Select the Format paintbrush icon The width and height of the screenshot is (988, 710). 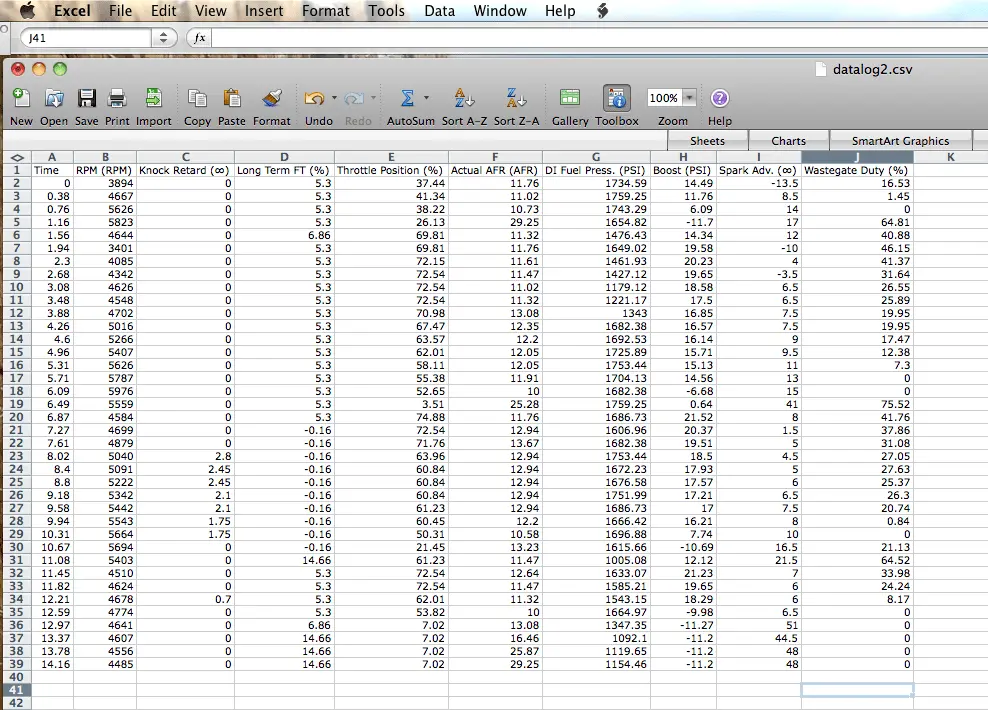coord(271,99)
